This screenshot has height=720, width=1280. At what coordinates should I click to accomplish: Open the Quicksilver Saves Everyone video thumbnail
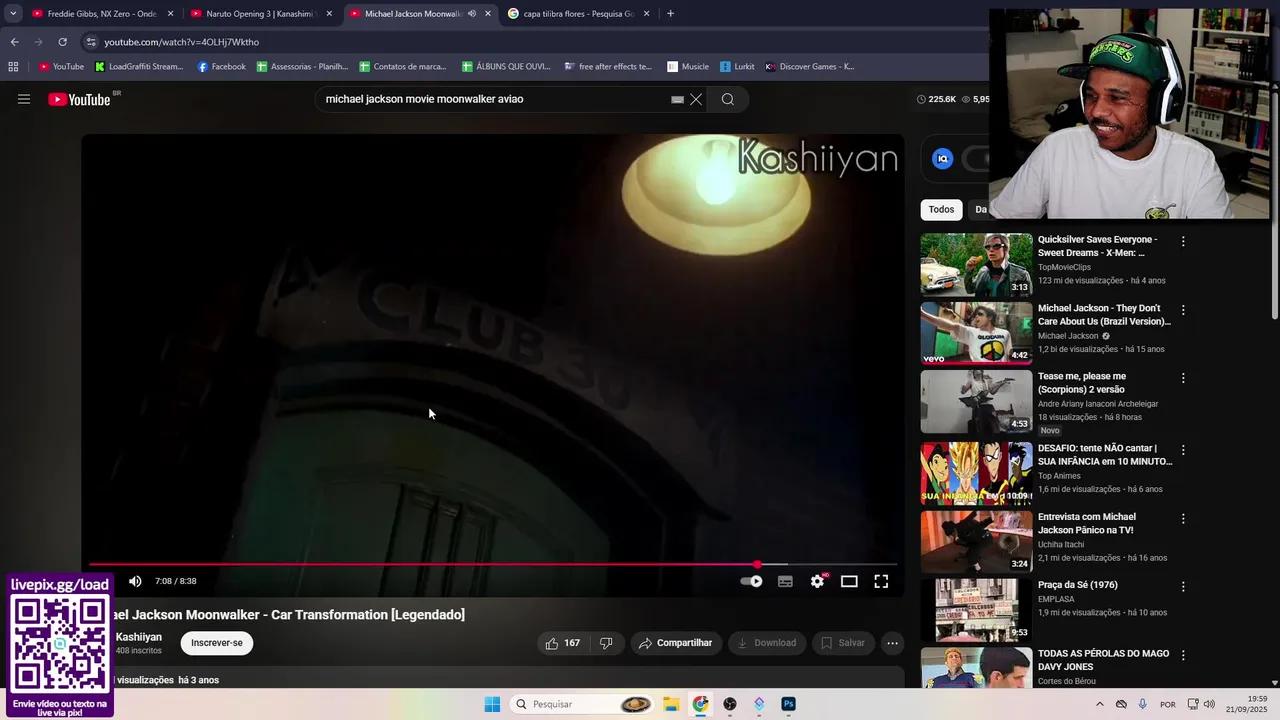point(976,265)
